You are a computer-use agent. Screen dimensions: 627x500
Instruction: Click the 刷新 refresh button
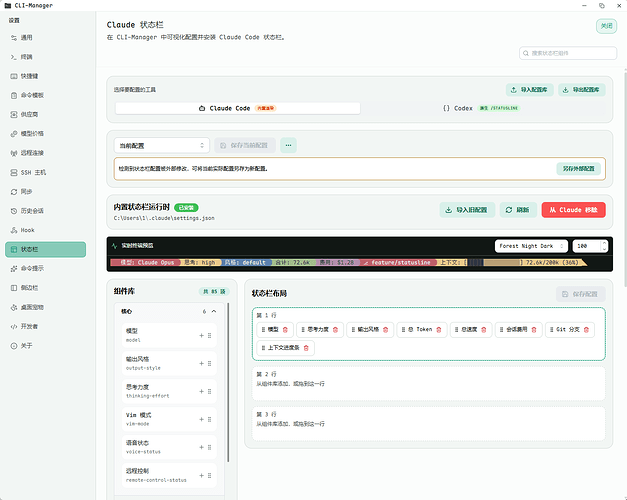point(518,210)
